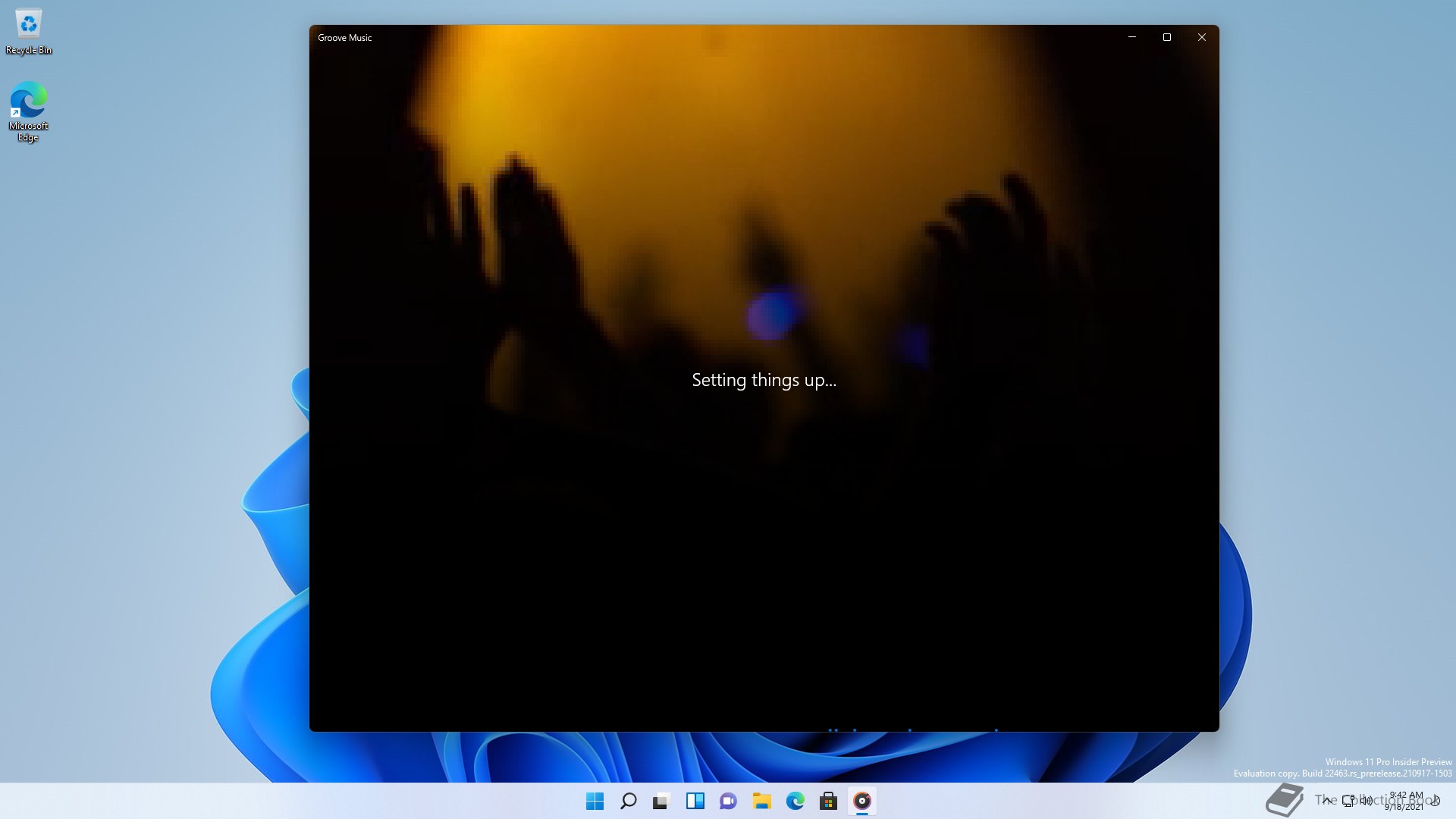Show hidden system tray icons

coord(1327,800)
